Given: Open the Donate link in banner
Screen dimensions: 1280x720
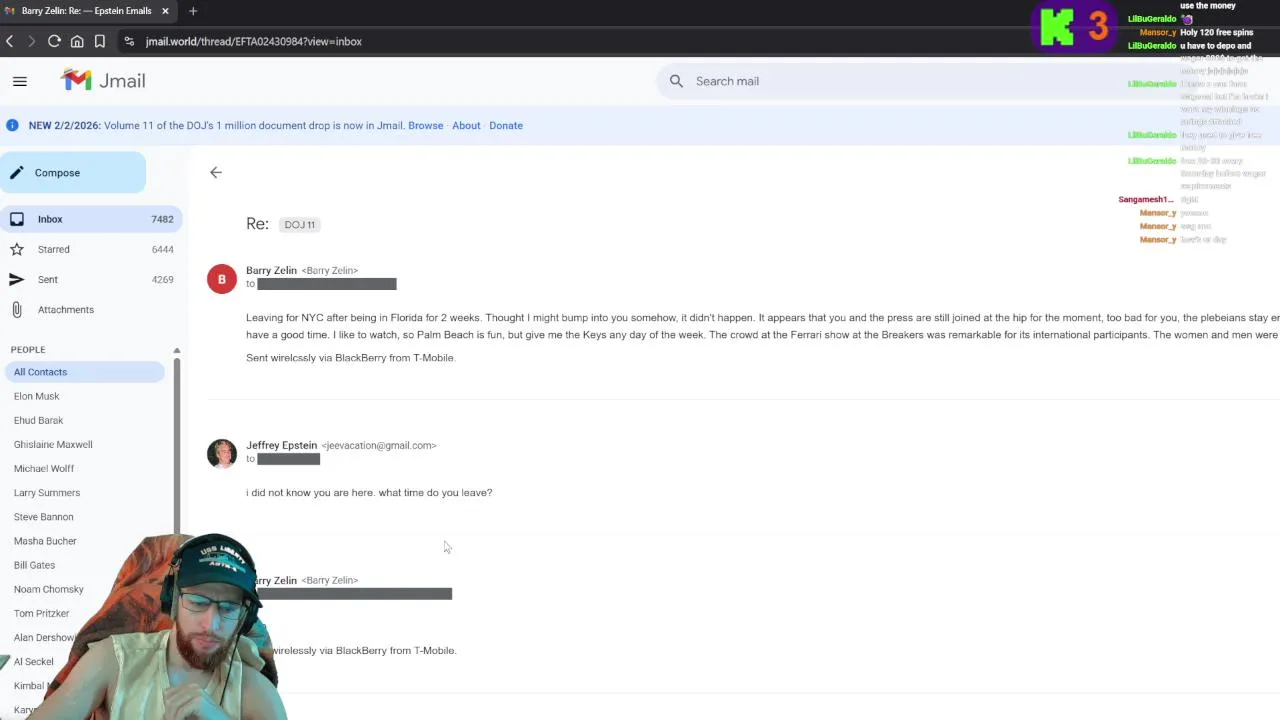Looking at the screenshot, I should 506,125.
